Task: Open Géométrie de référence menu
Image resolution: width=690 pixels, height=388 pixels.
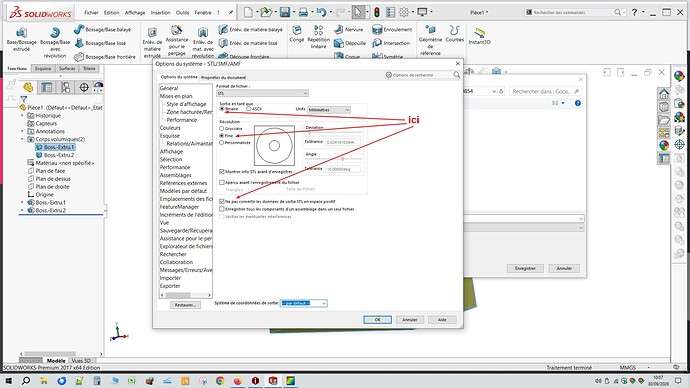Action: click(430, 40)
